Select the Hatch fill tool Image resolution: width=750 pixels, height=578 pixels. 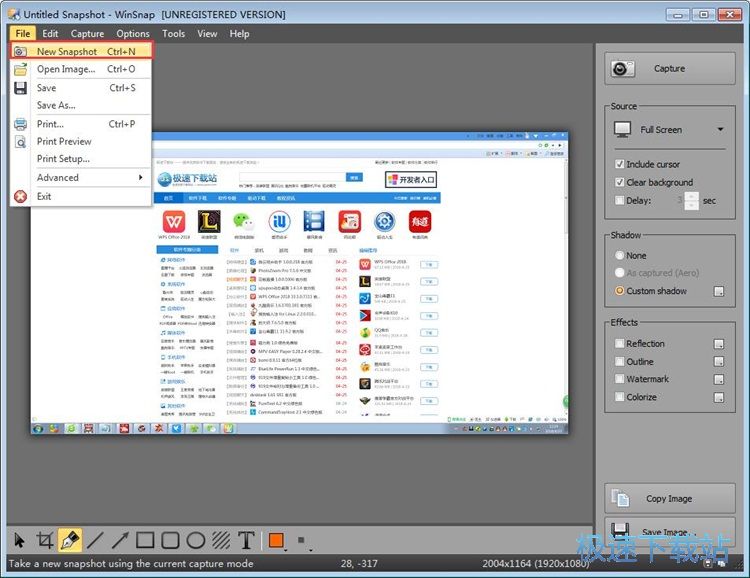[221, 541]
